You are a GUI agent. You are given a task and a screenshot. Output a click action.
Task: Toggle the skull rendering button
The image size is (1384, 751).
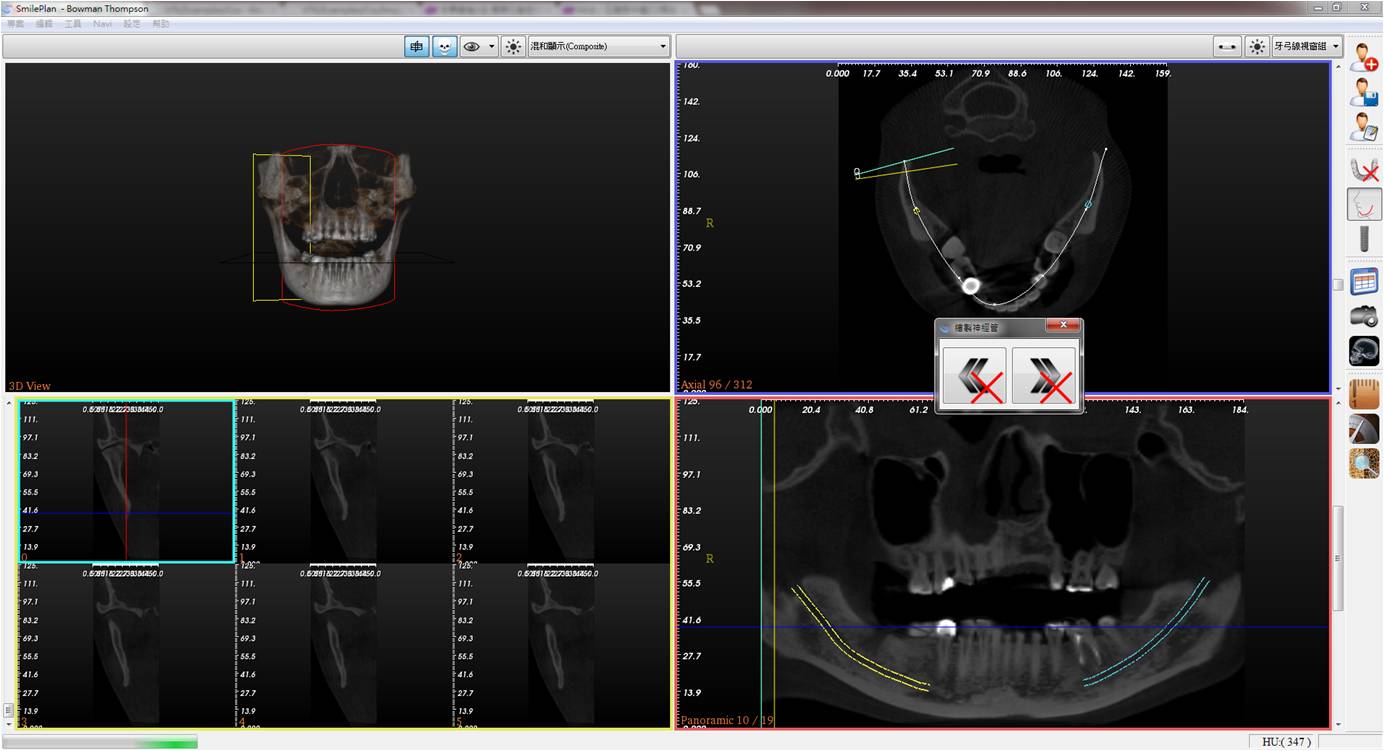coord(444,47)
